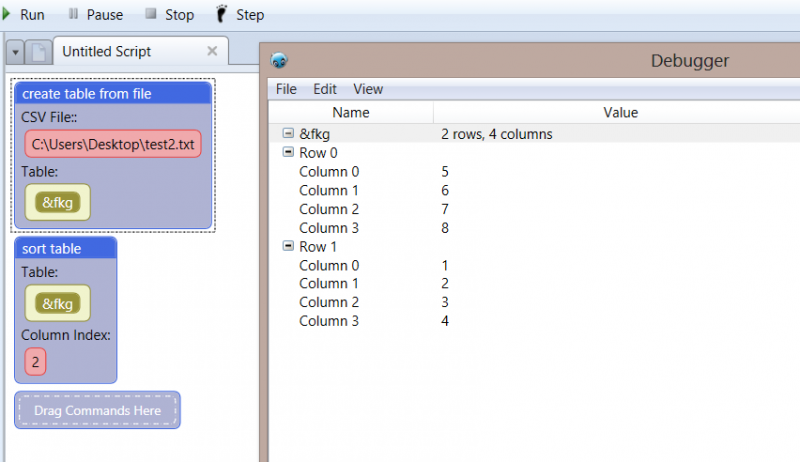Click the Drag Commands Here placeholder
This screenshot has height=462, width=800.
click(97, 410)
